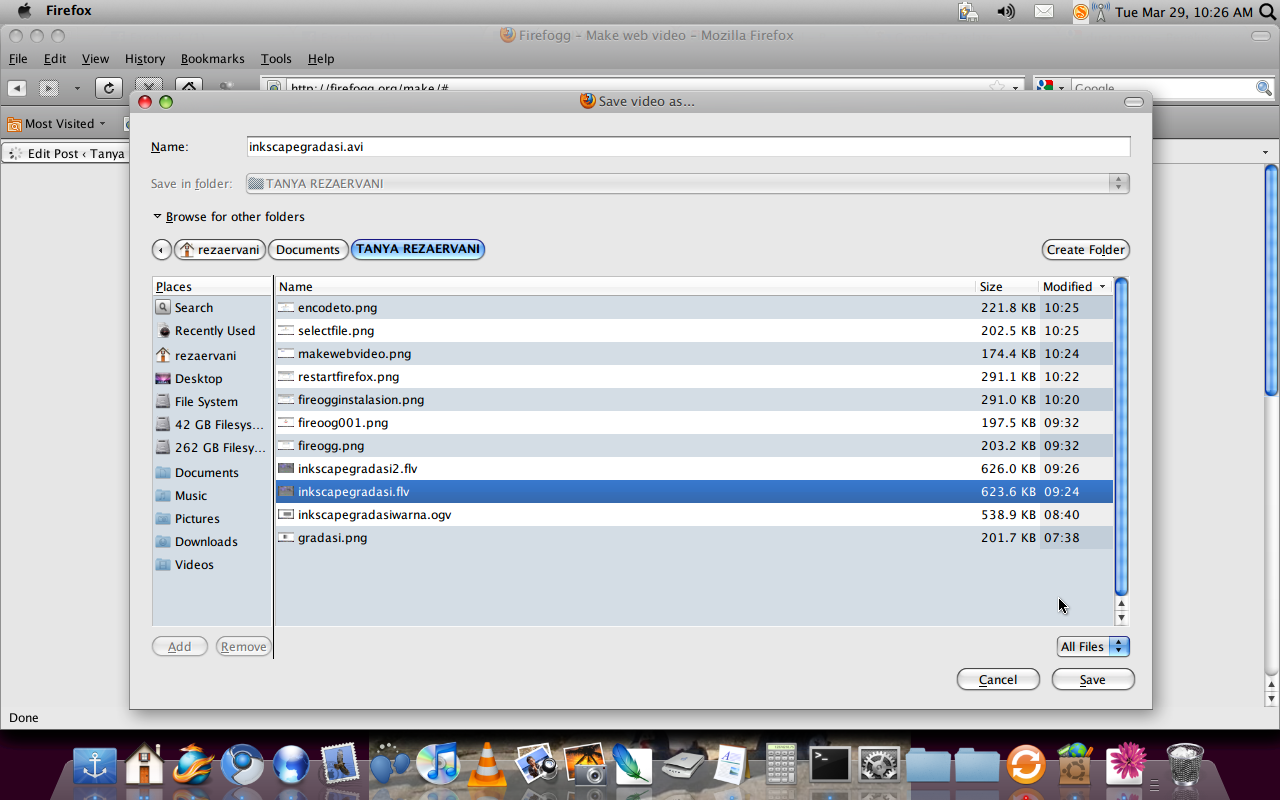Launch the calculator from the dock
Image resolution: width=1280 pixels, height=800 pixels.
781,765
